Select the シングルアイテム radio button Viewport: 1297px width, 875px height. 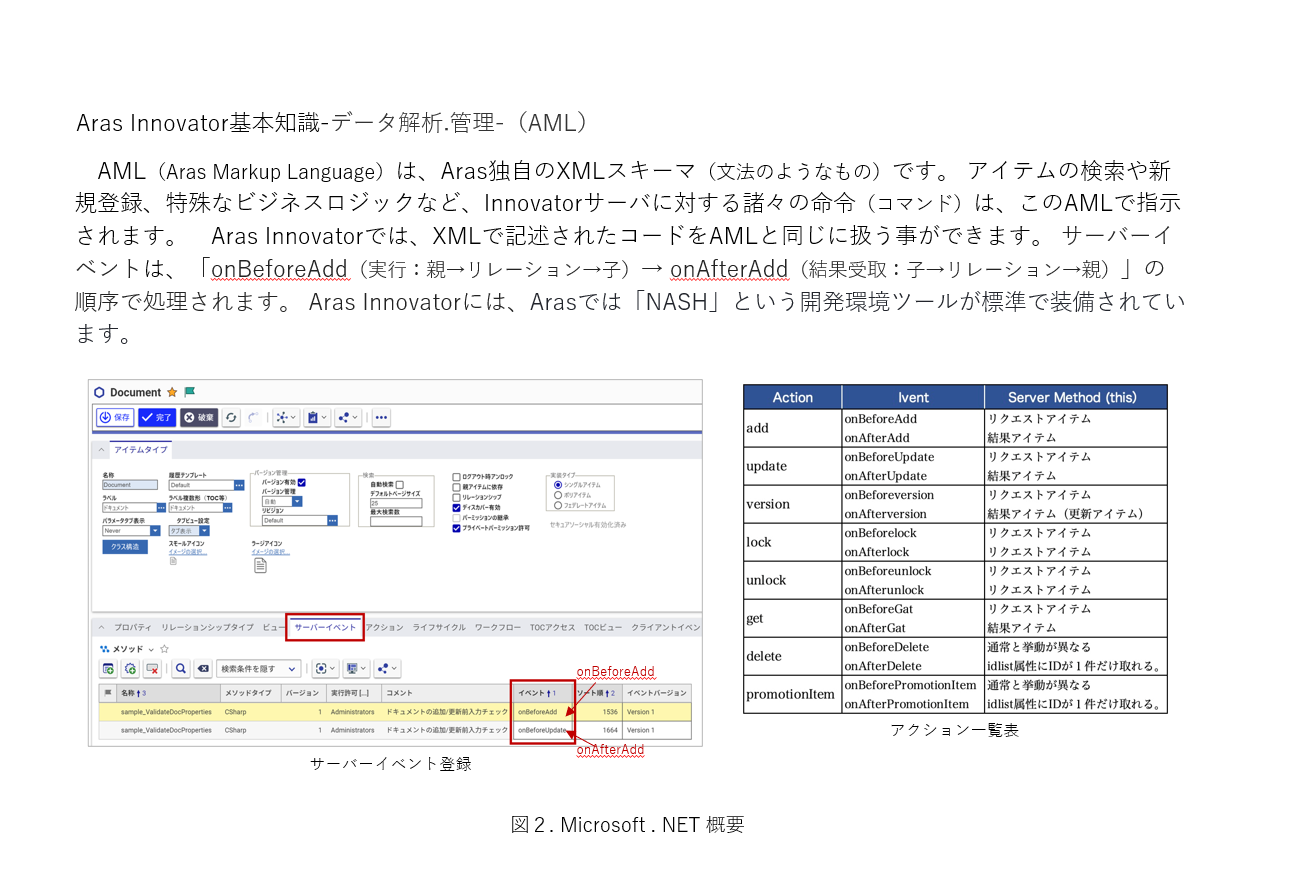coord(558,484)
